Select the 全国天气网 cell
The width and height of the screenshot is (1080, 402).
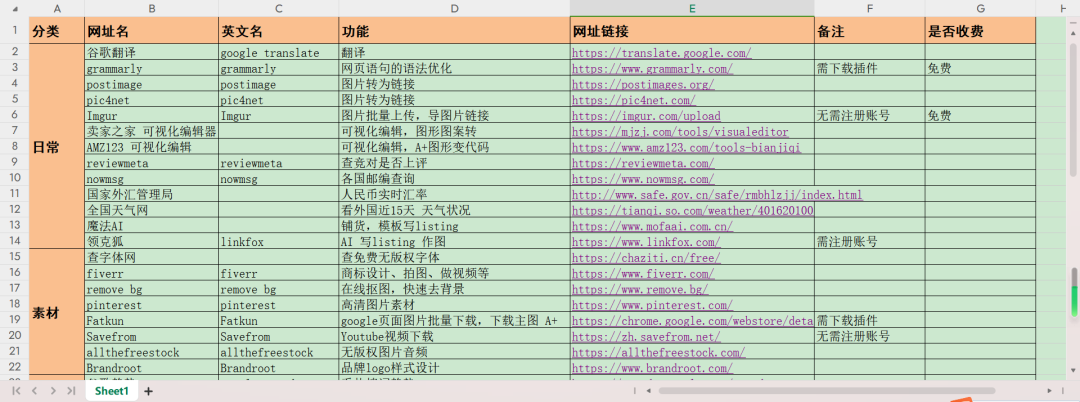[x=152, y=210]
